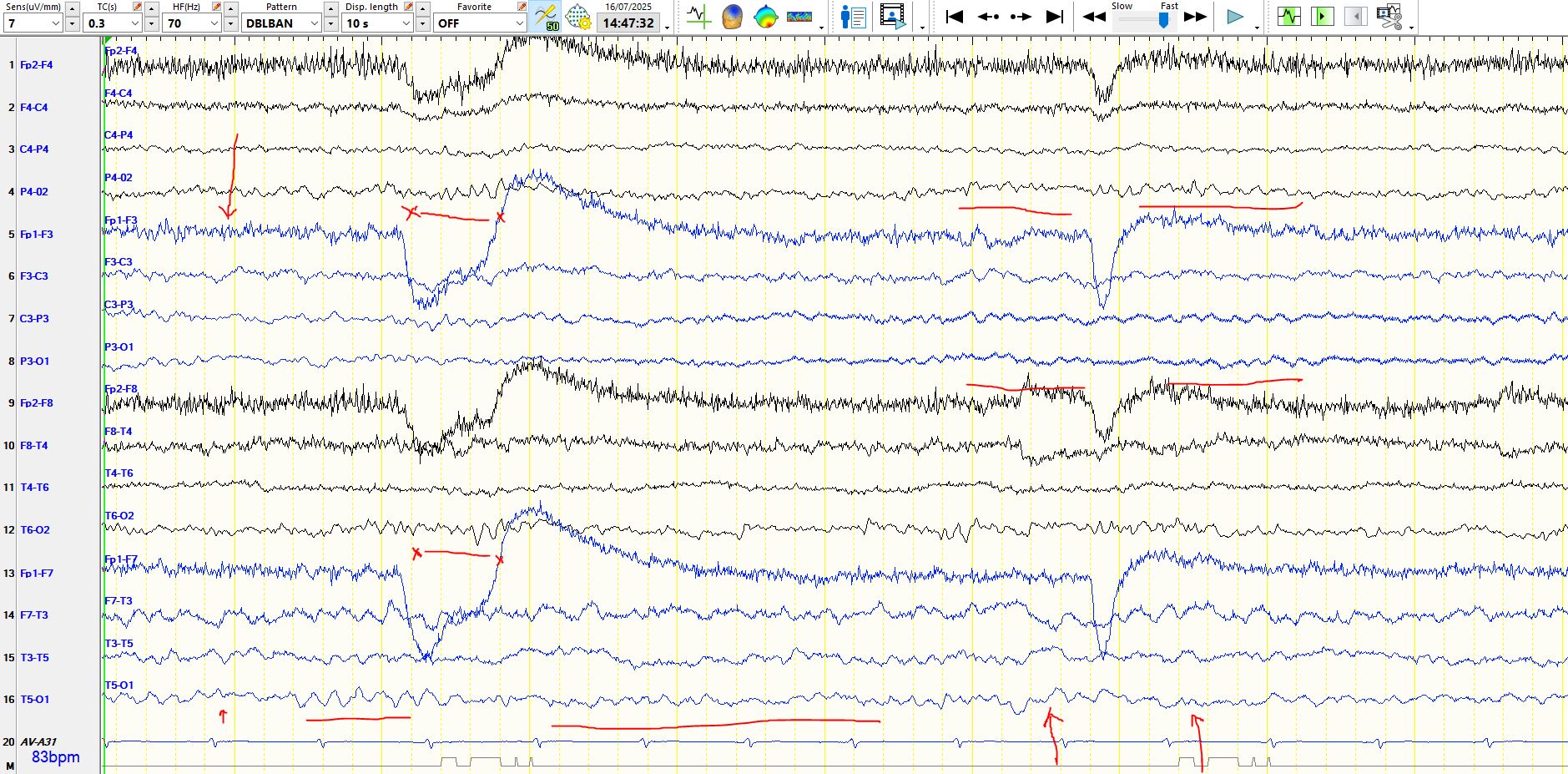Edit the Favorite setting with pencil icon
Image resolution: width=1568 pixels, height=774 pixels.
(x=522, y=7)
